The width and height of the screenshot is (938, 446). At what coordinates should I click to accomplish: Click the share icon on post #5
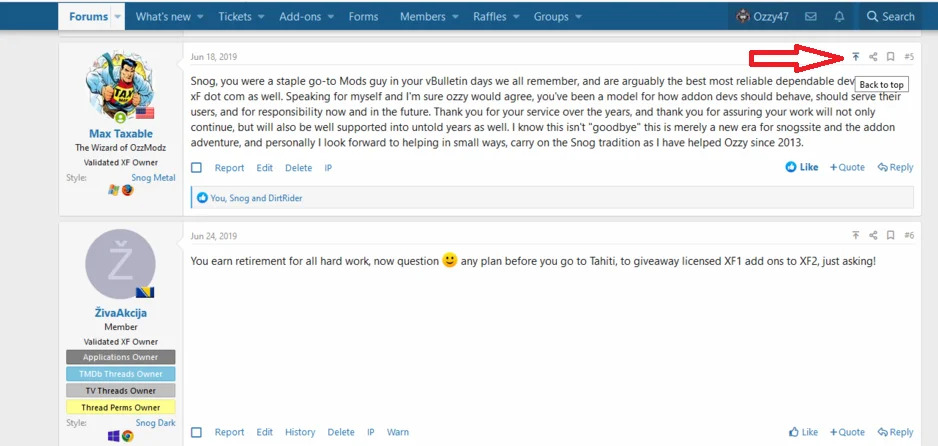point(873,57)
